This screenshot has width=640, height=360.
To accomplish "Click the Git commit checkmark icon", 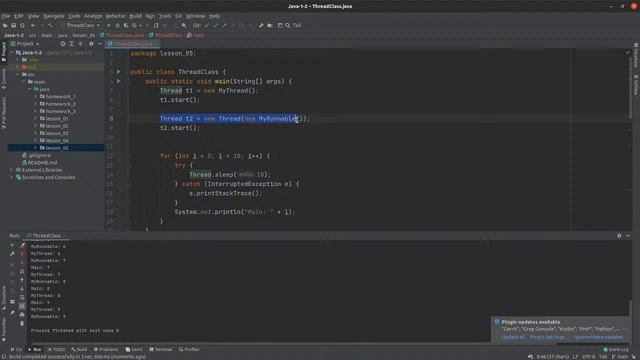I will coord(216,25).
